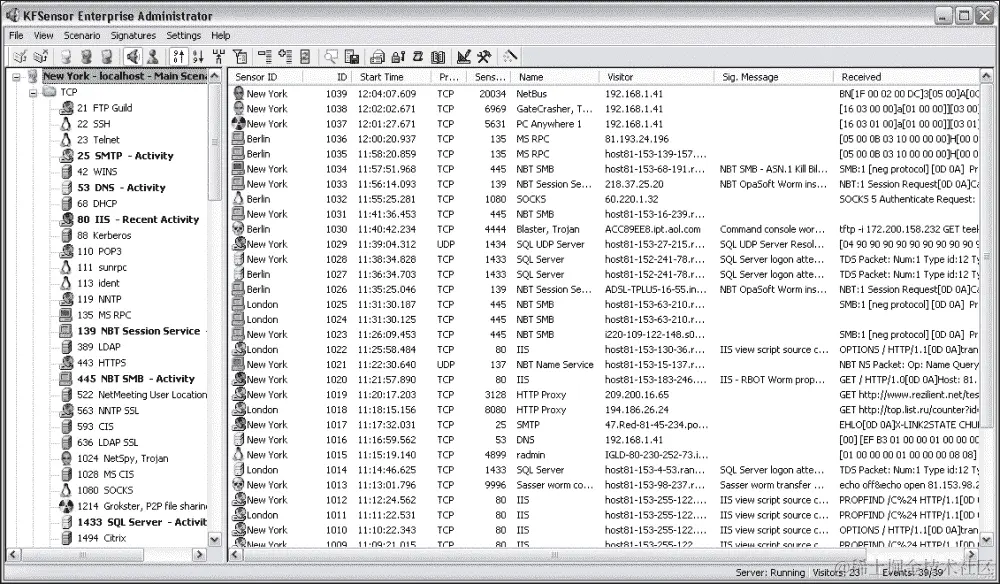Sort by the Sig. Message column header

774,77
